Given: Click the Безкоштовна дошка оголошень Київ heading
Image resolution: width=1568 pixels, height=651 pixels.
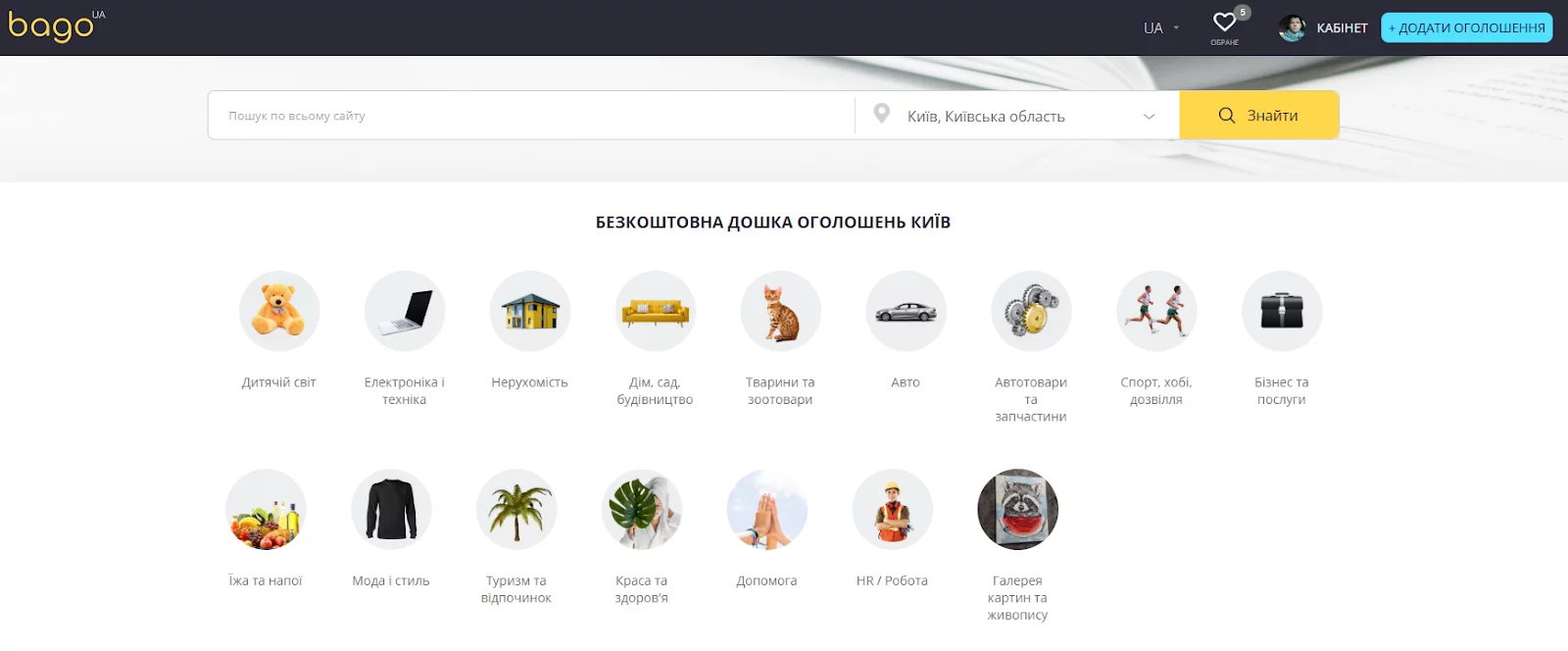Looking at the screenshot, I should (773, 223).
